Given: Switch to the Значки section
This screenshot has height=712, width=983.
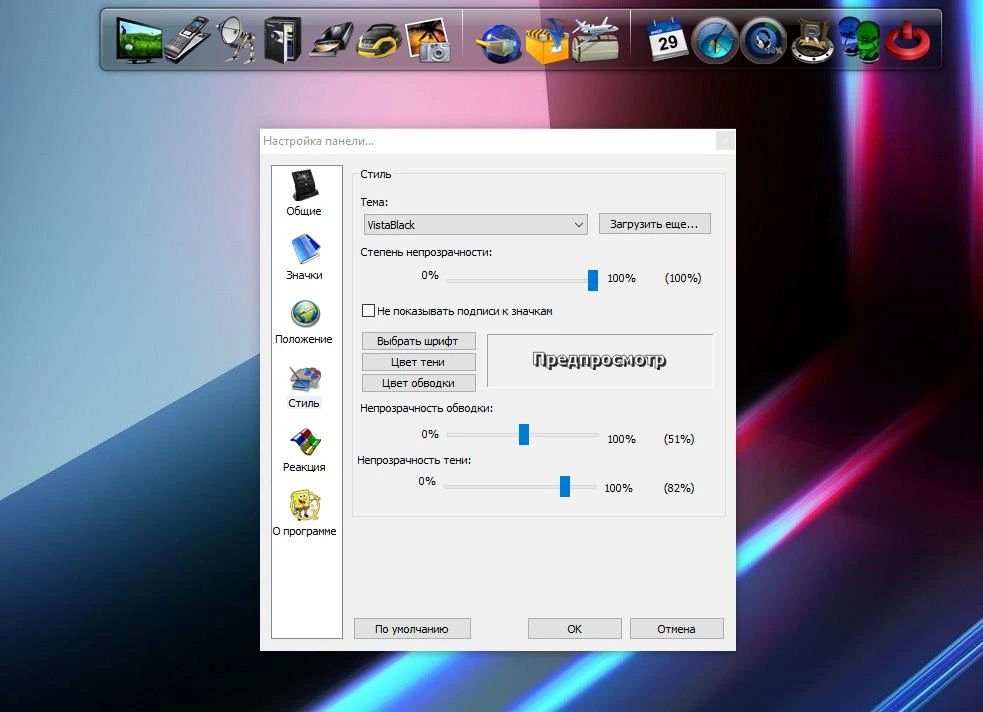Looking at the screenshot, I should coord(304,257).
